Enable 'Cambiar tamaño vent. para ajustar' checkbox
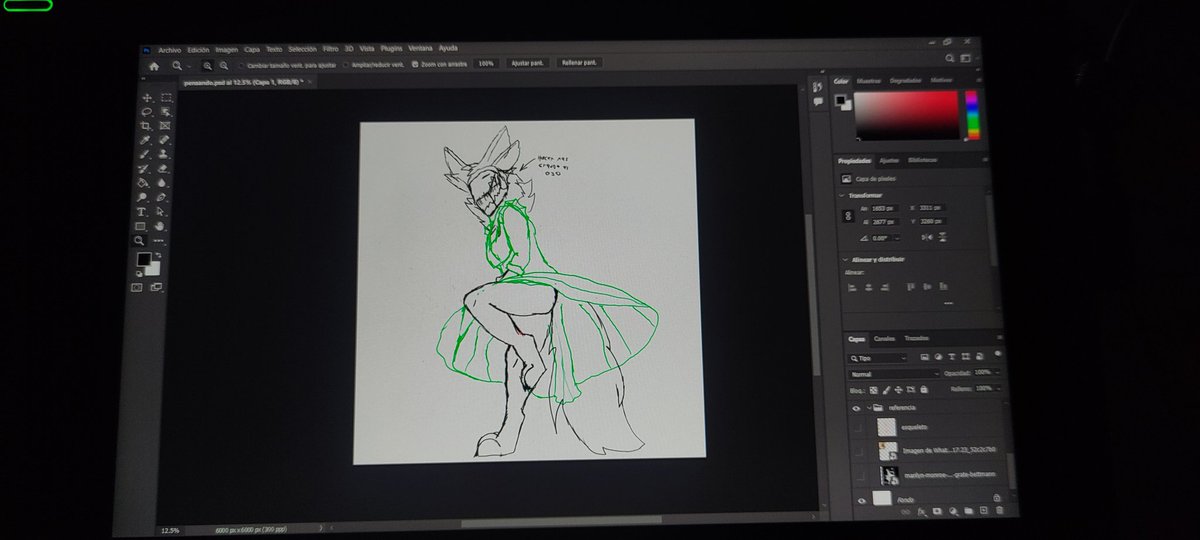 [x=242, y=65]
